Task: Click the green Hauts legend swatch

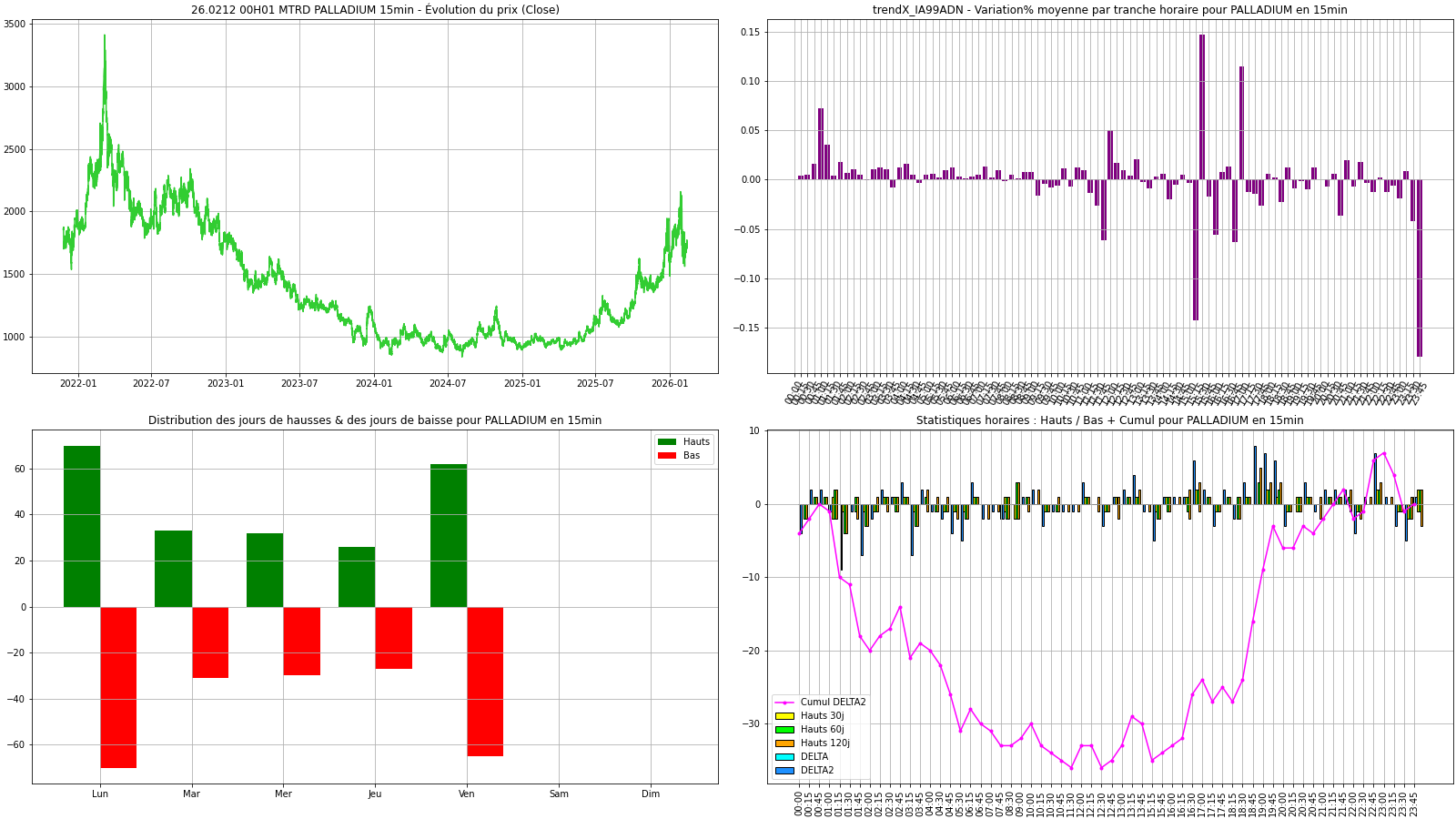Action: click(667, 442)
